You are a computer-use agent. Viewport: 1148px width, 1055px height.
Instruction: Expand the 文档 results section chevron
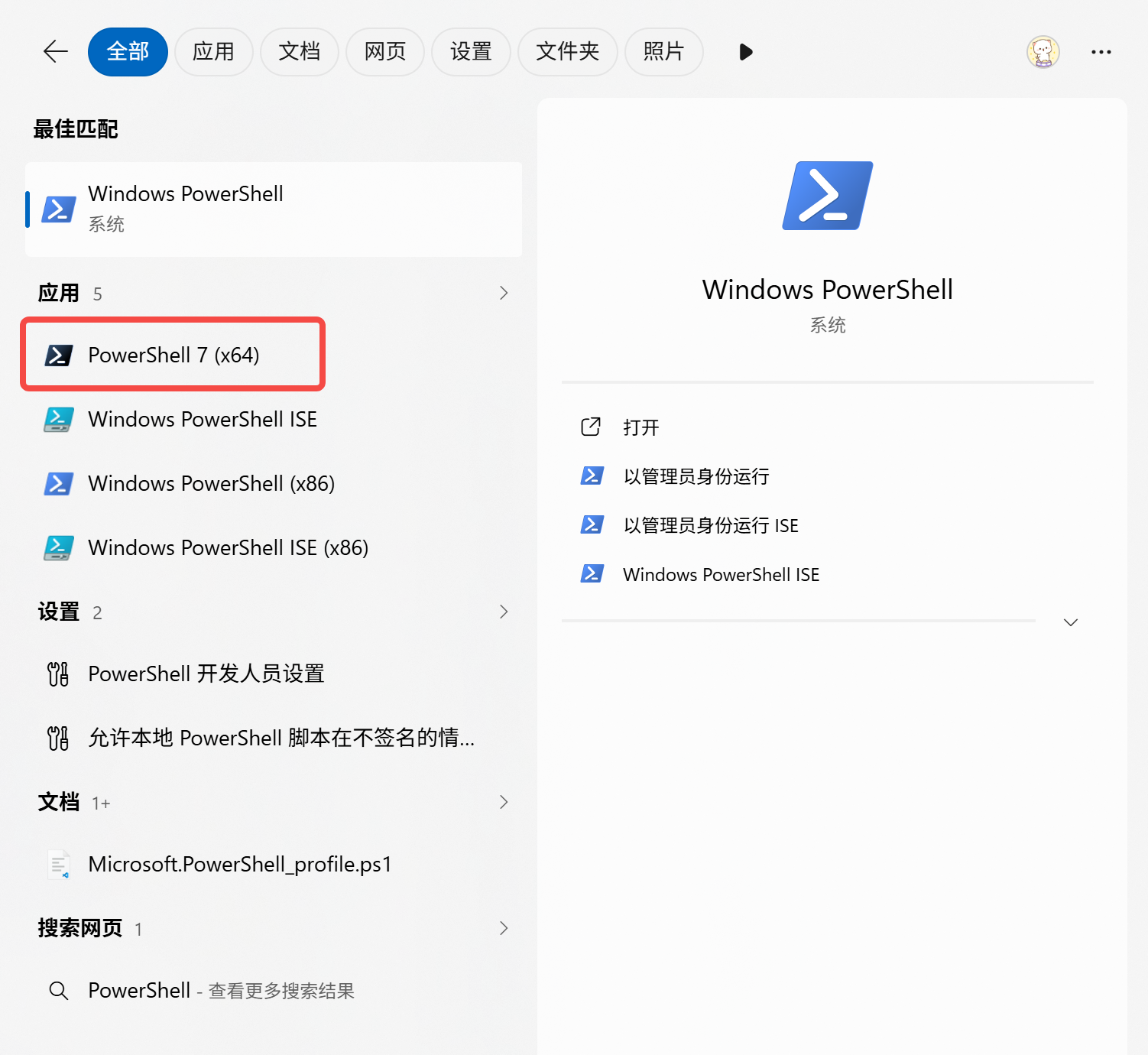pyautogui.click(x=504, y=802)
